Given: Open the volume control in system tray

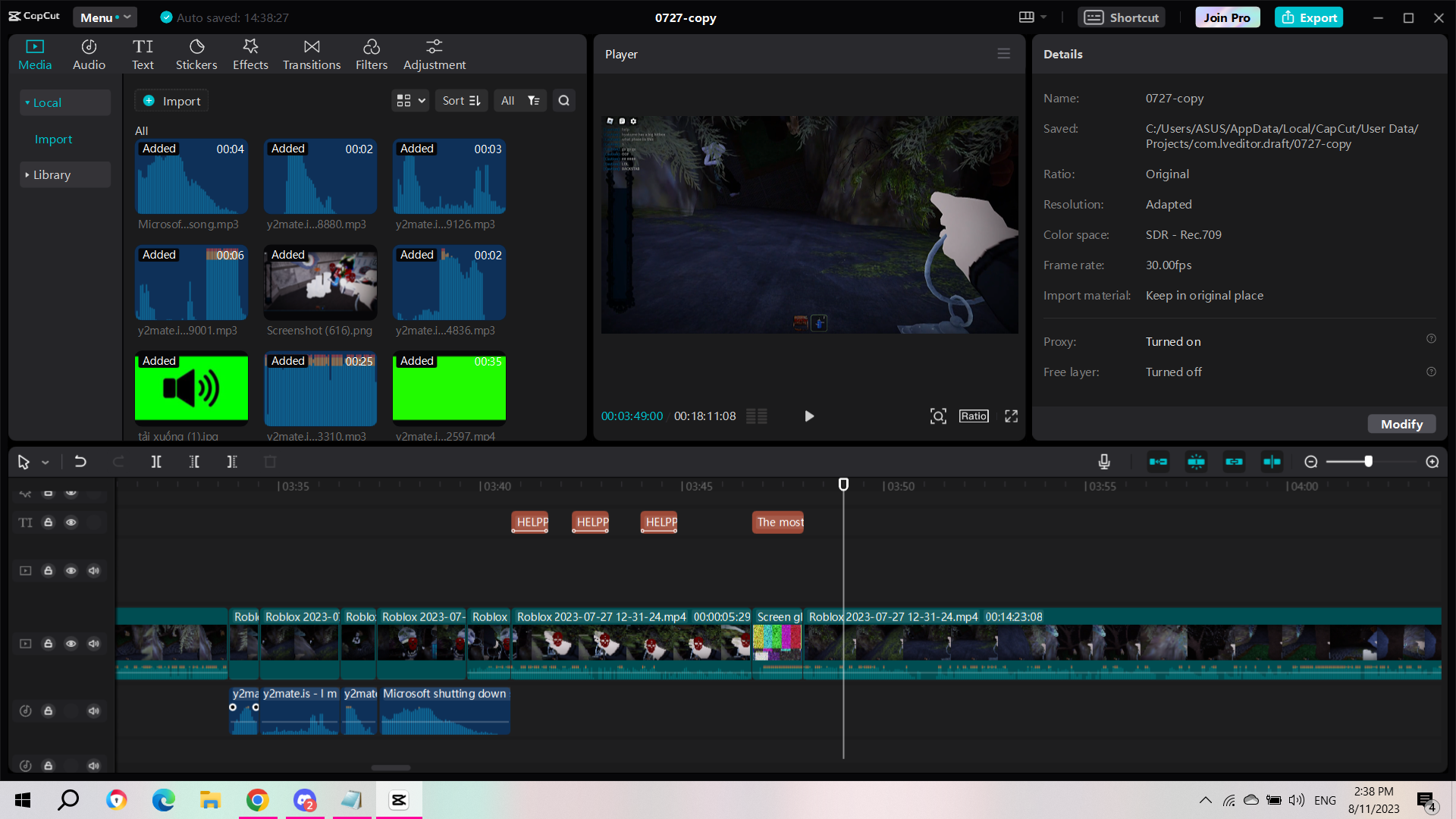Looking at the screenshot, I should 1297,800.
